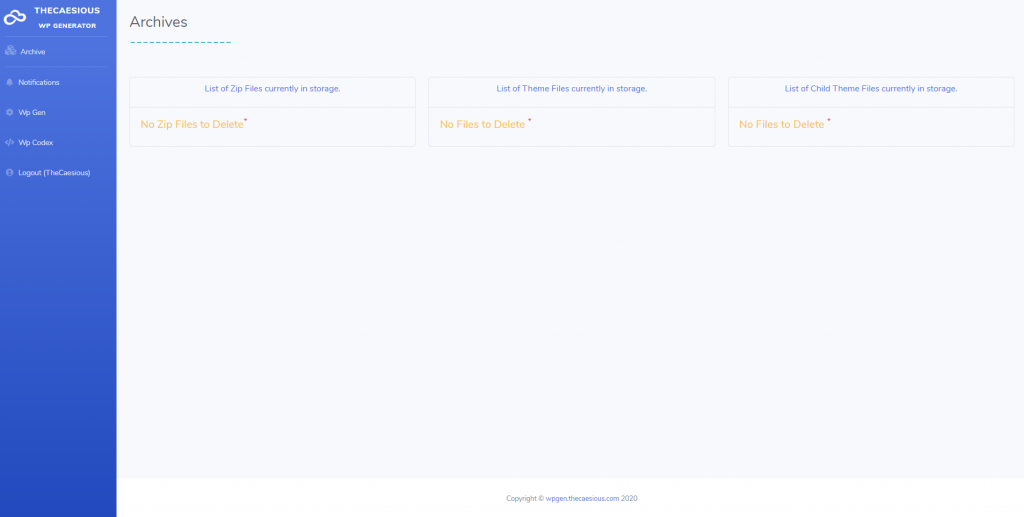
Task: Open the Notifications menu item
Action: click(x=39, y=82)
